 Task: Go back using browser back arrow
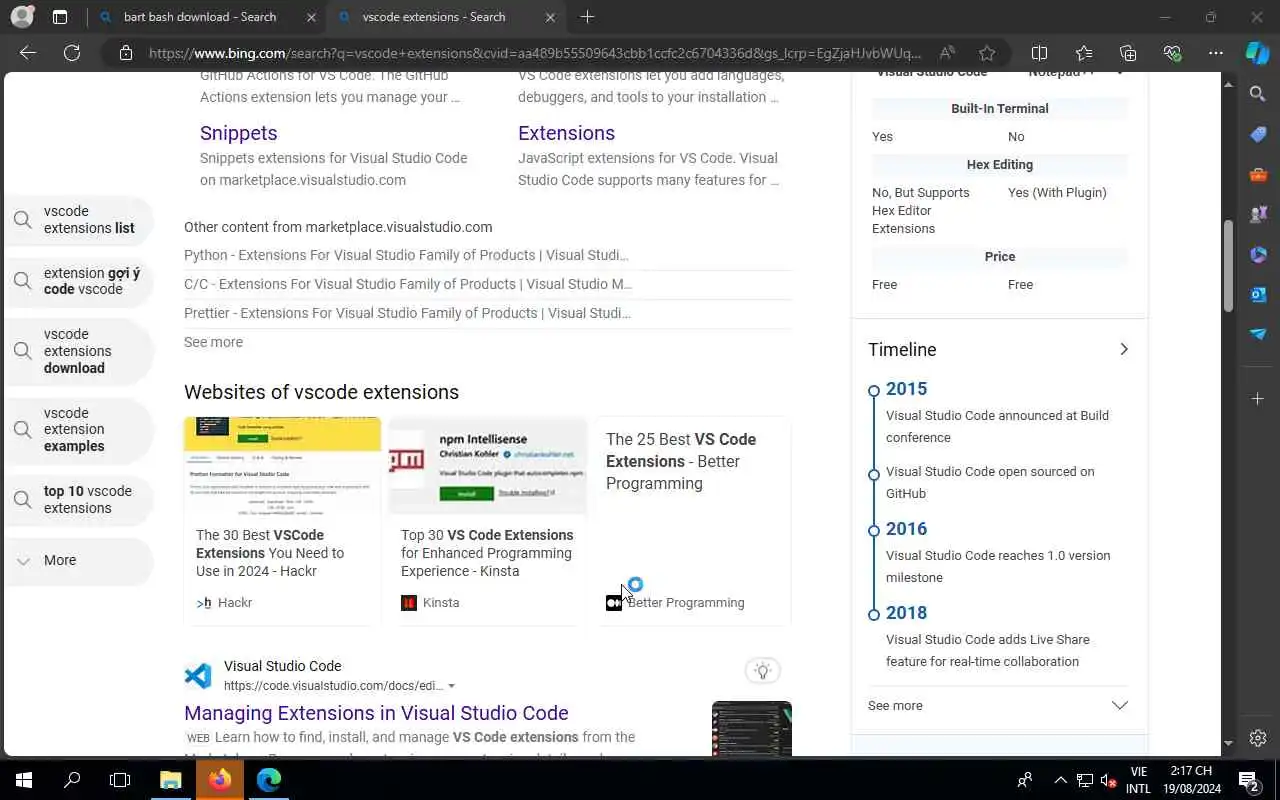28,53
